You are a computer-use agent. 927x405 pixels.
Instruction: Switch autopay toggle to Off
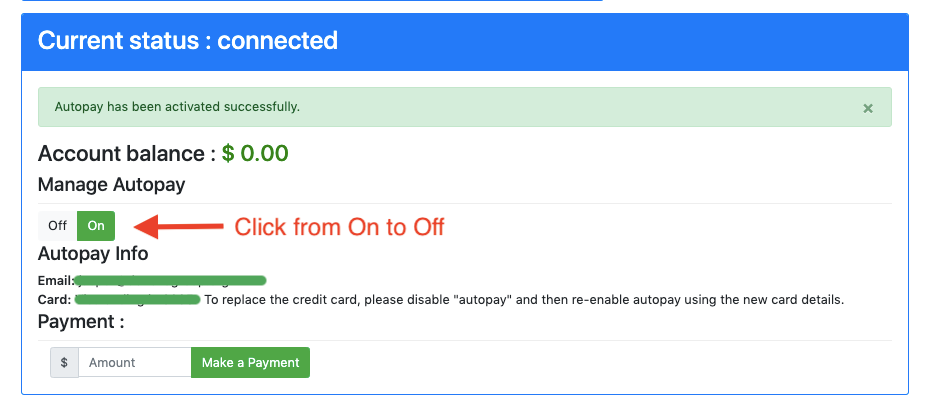58,226
